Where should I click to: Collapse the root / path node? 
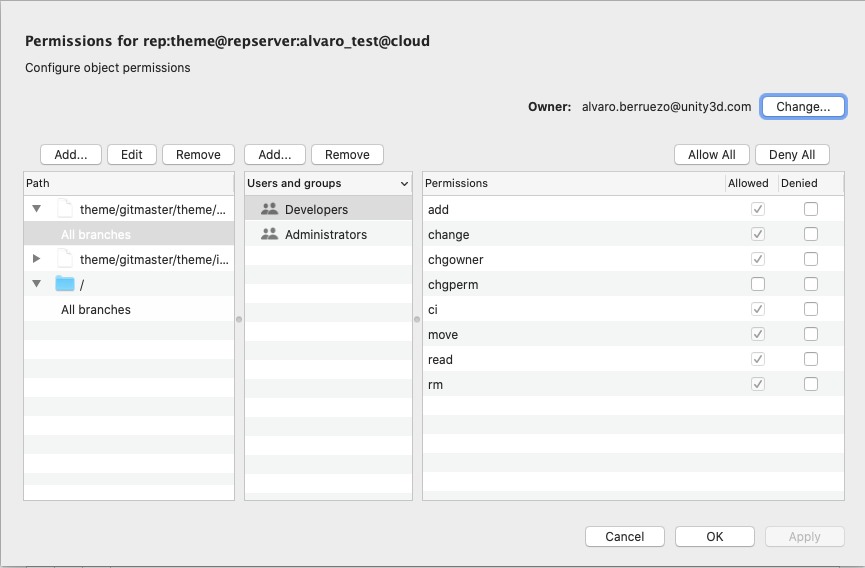coord(36,283)
